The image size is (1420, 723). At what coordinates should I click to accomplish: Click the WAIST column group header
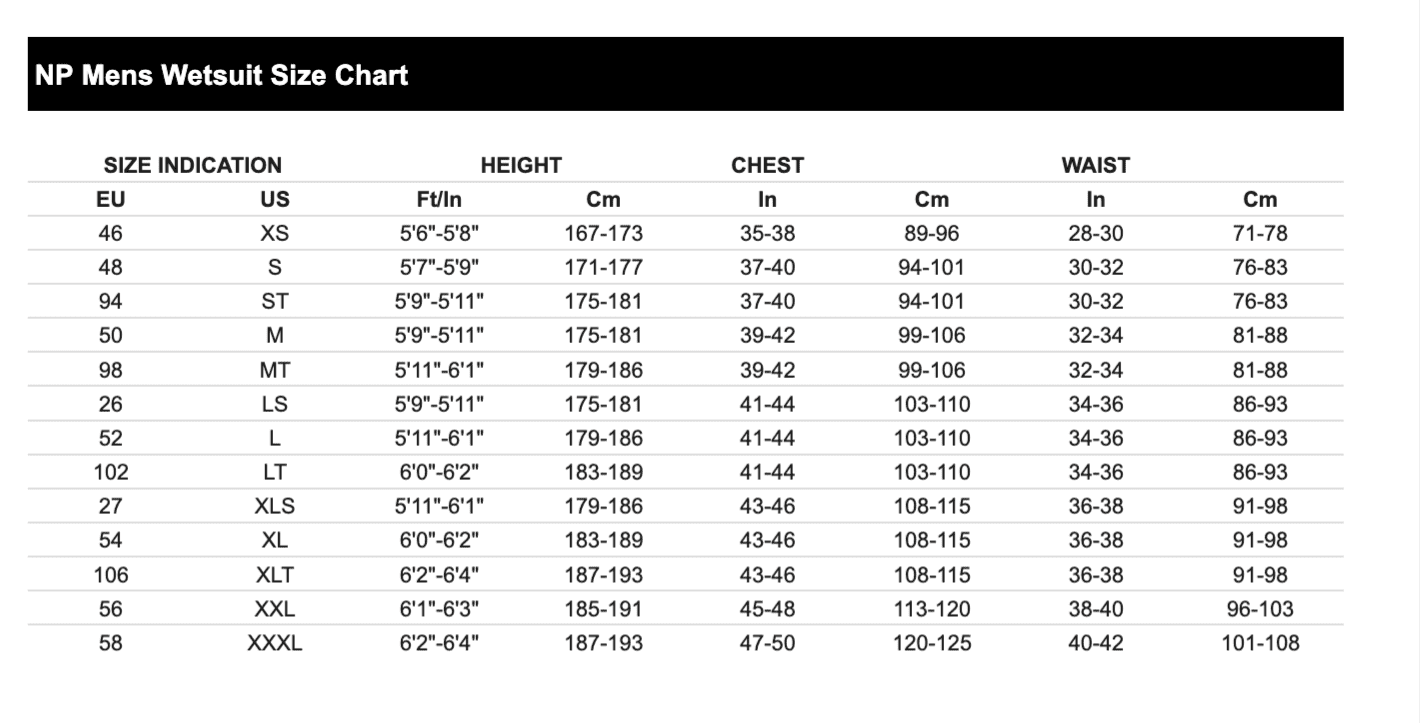coord(1095,165)
